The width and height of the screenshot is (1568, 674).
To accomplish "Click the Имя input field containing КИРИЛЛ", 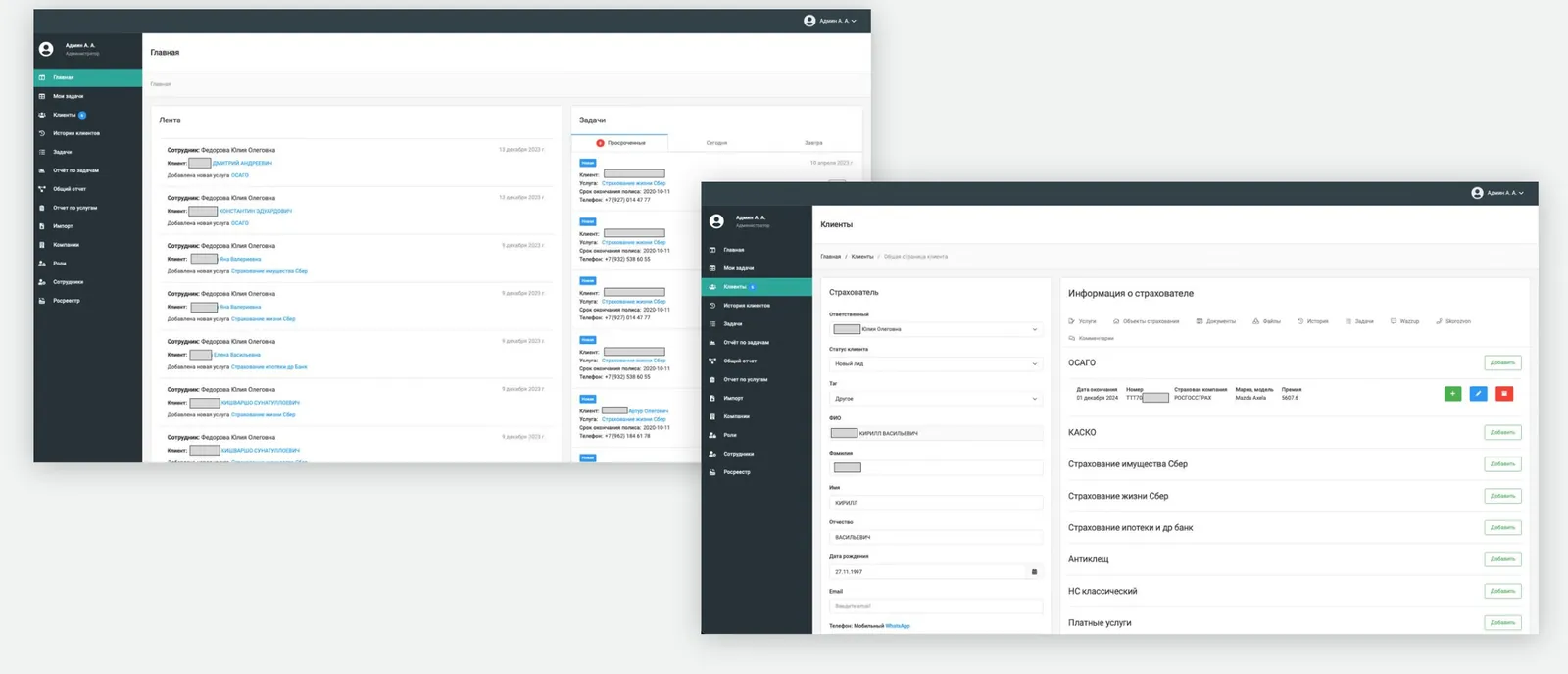I will pyautogui.click(x=936, y=503).
